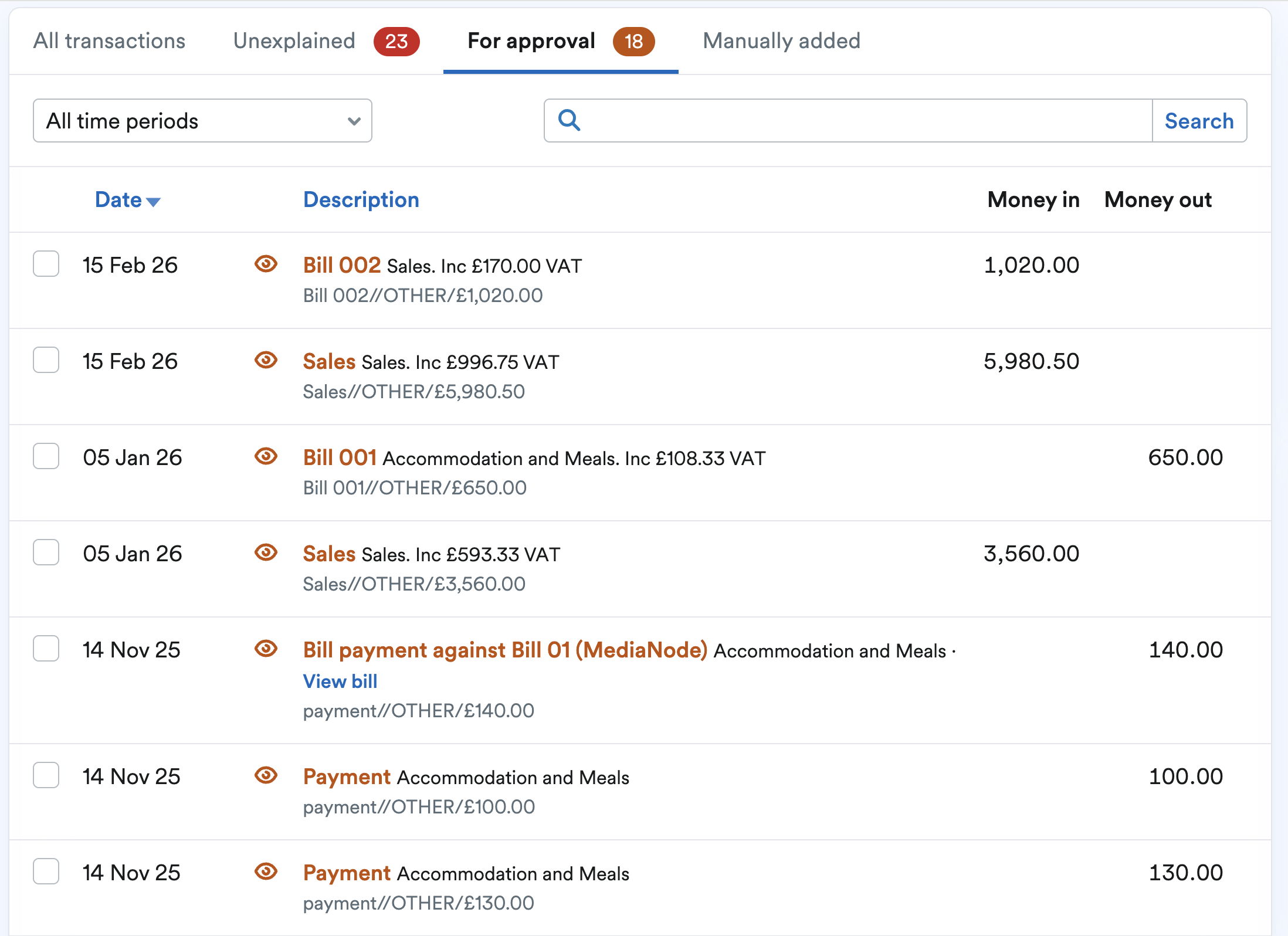Click the View bill link
The width and height of the screenshot is (1288, 936).
[x=340, y=681]
